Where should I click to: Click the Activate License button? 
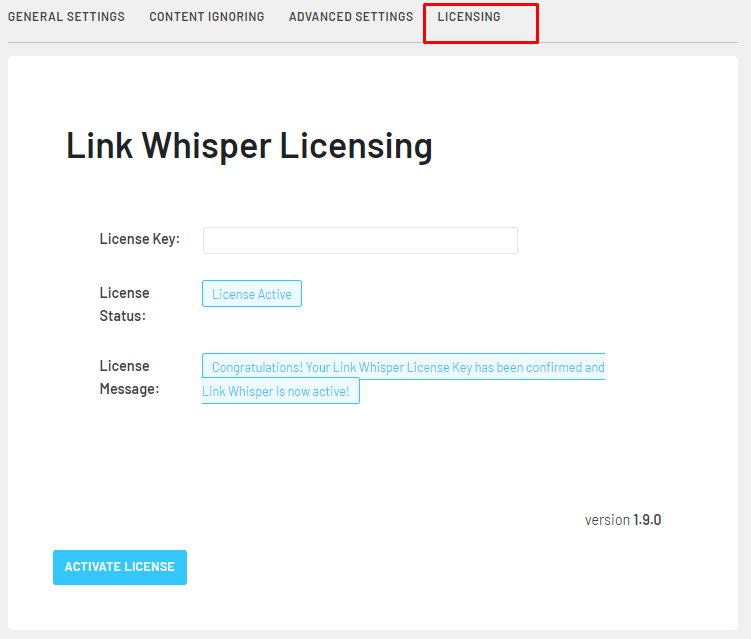click(120, 567)
